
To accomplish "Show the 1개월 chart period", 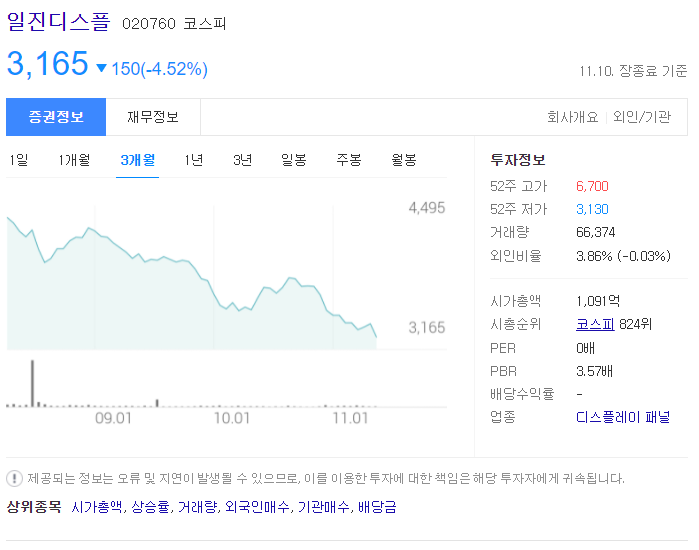I will (x=74, y=160).
